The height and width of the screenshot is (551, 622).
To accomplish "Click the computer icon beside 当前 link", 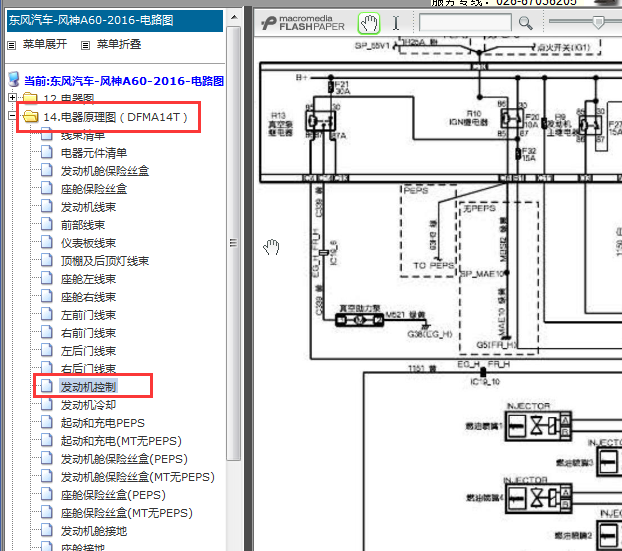I will pyautogui.click(x=14, y=79).
